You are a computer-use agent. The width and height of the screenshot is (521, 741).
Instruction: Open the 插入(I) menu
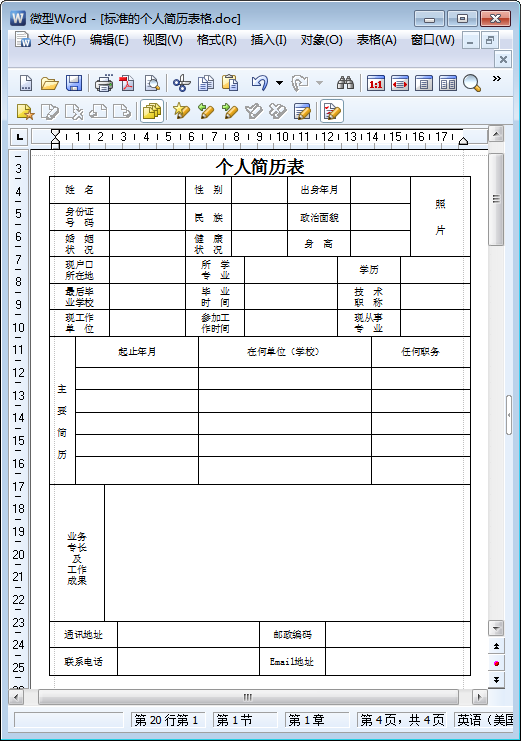[269, 40]
